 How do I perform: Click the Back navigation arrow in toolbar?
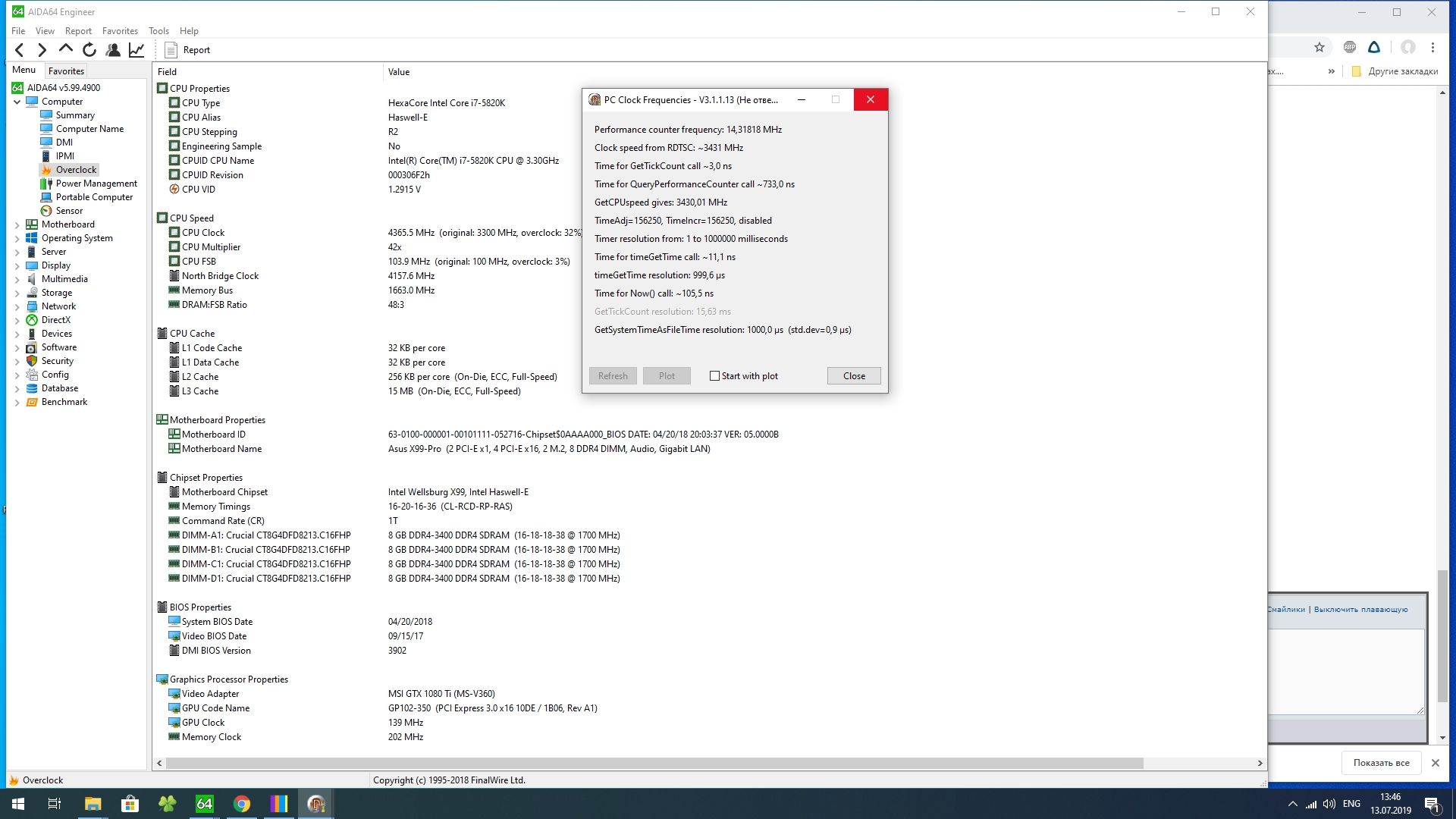pyautogui.click(x=20, y=50)
